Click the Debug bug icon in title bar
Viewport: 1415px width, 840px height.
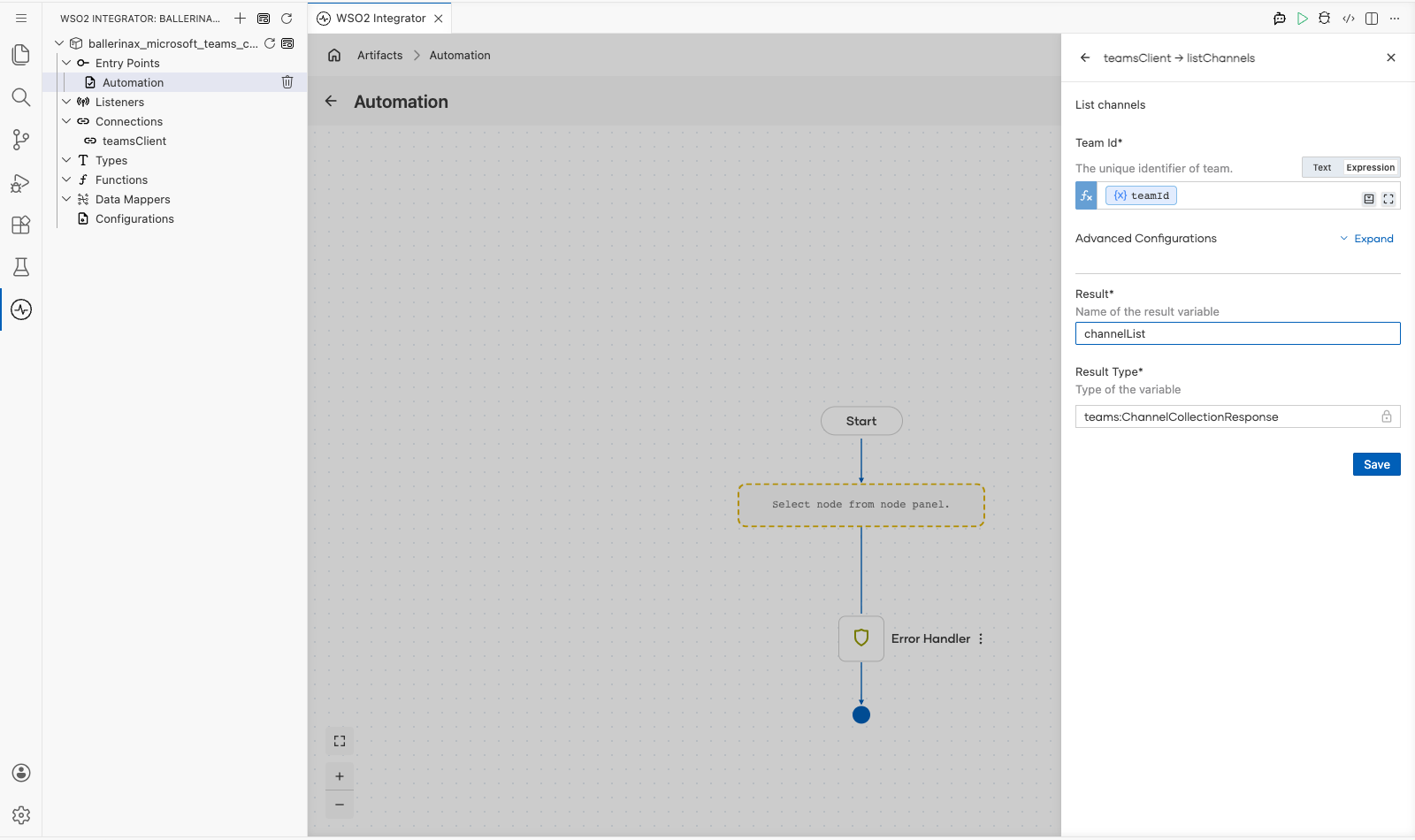[1325, 19]
